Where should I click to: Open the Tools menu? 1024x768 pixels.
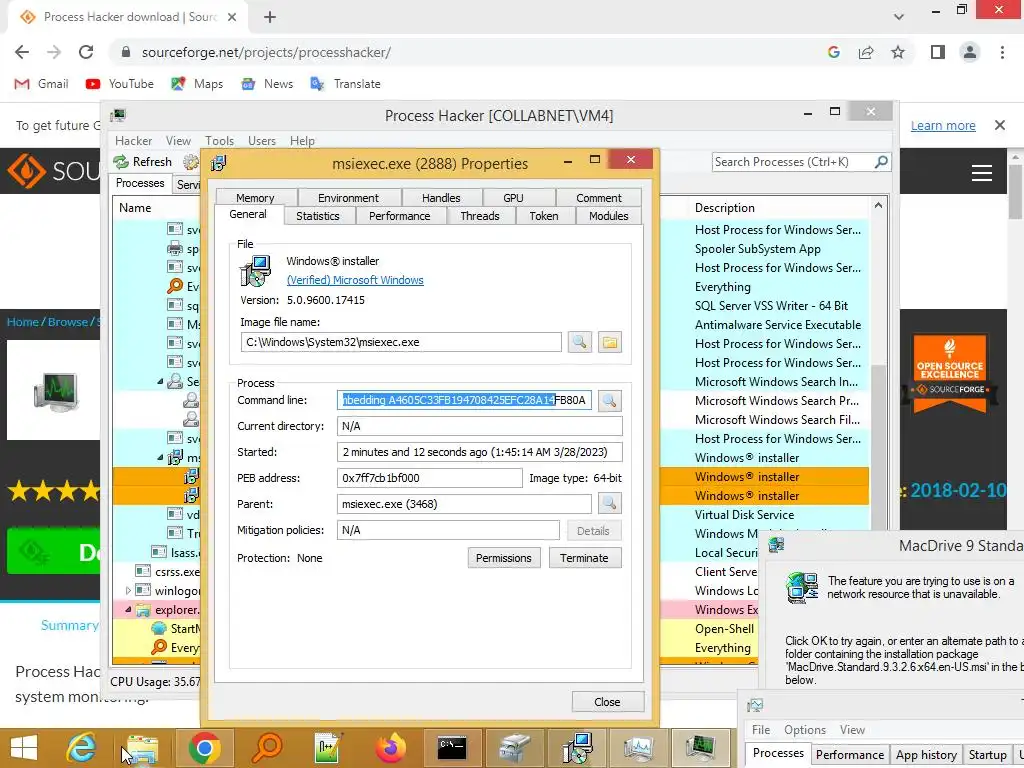click(219, 140)
